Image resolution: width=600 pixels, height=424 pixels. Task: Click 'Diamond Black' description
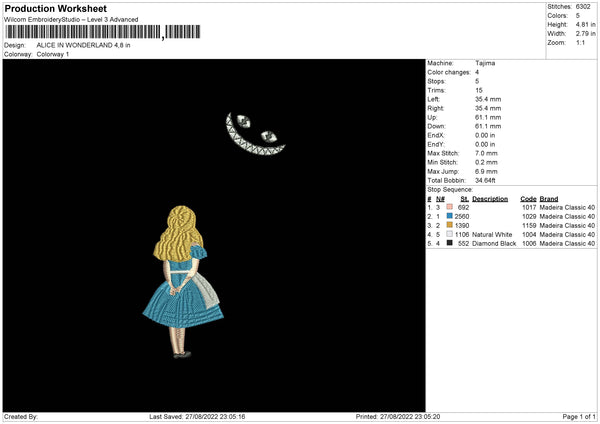pos(494,244)
